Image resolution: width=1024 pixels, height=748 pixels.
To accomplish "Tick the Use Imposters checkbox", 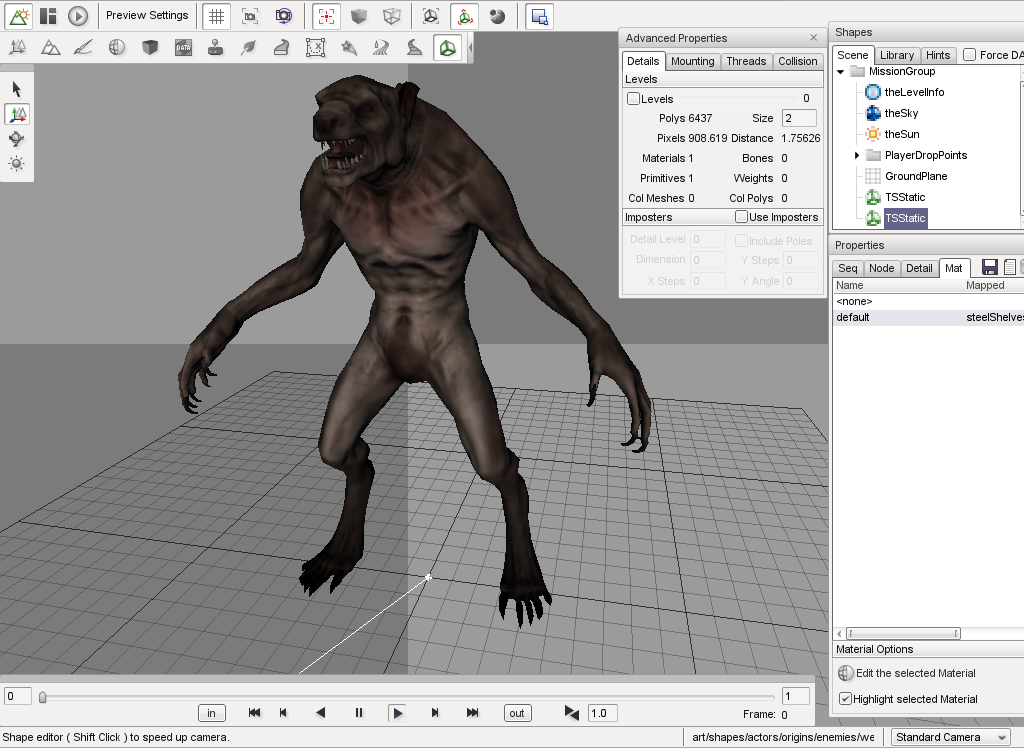I will (741, 217).
